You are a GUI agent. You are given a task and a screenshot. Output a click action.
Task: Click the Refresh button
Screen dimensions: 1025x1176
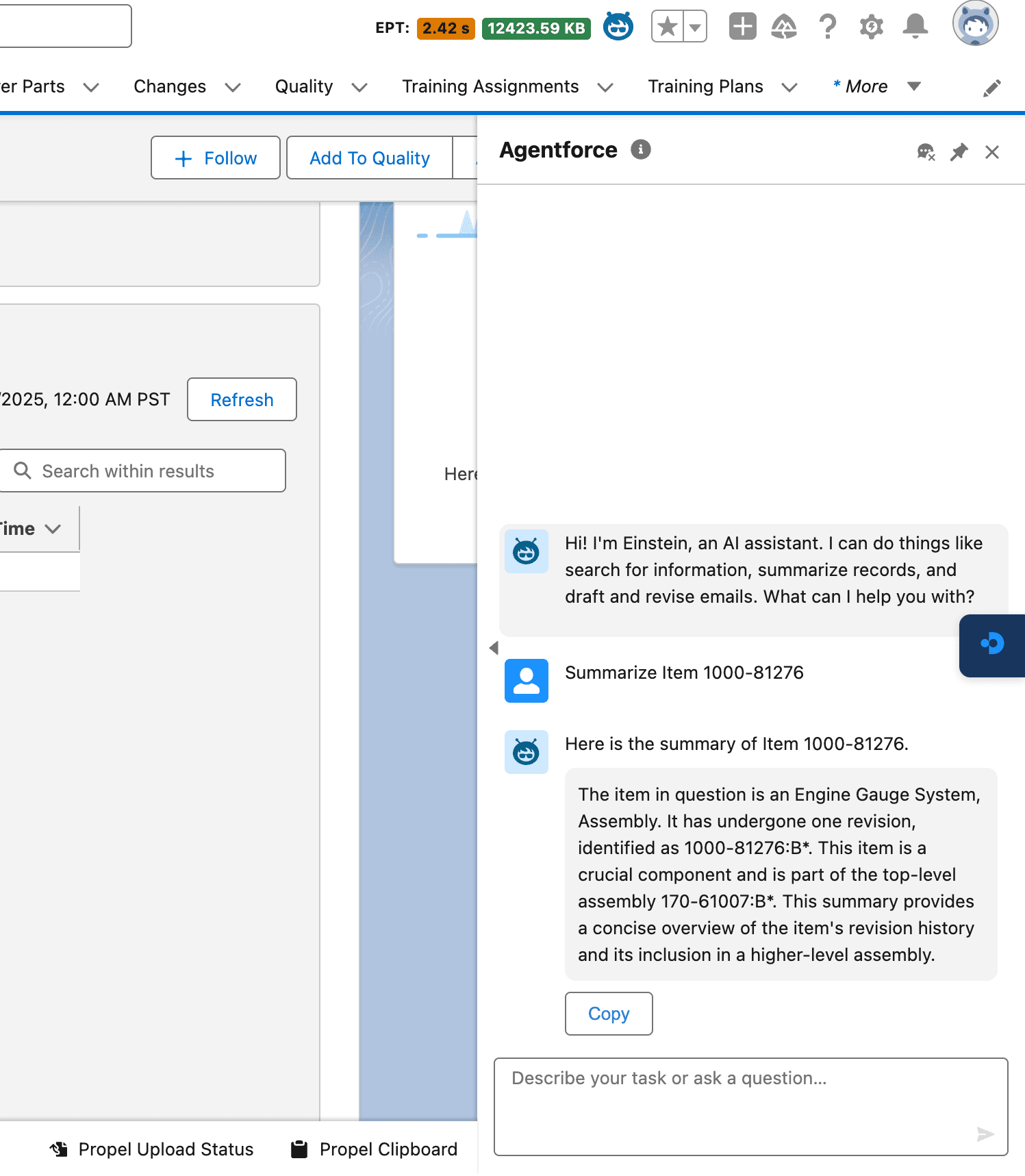click(242, 399)
